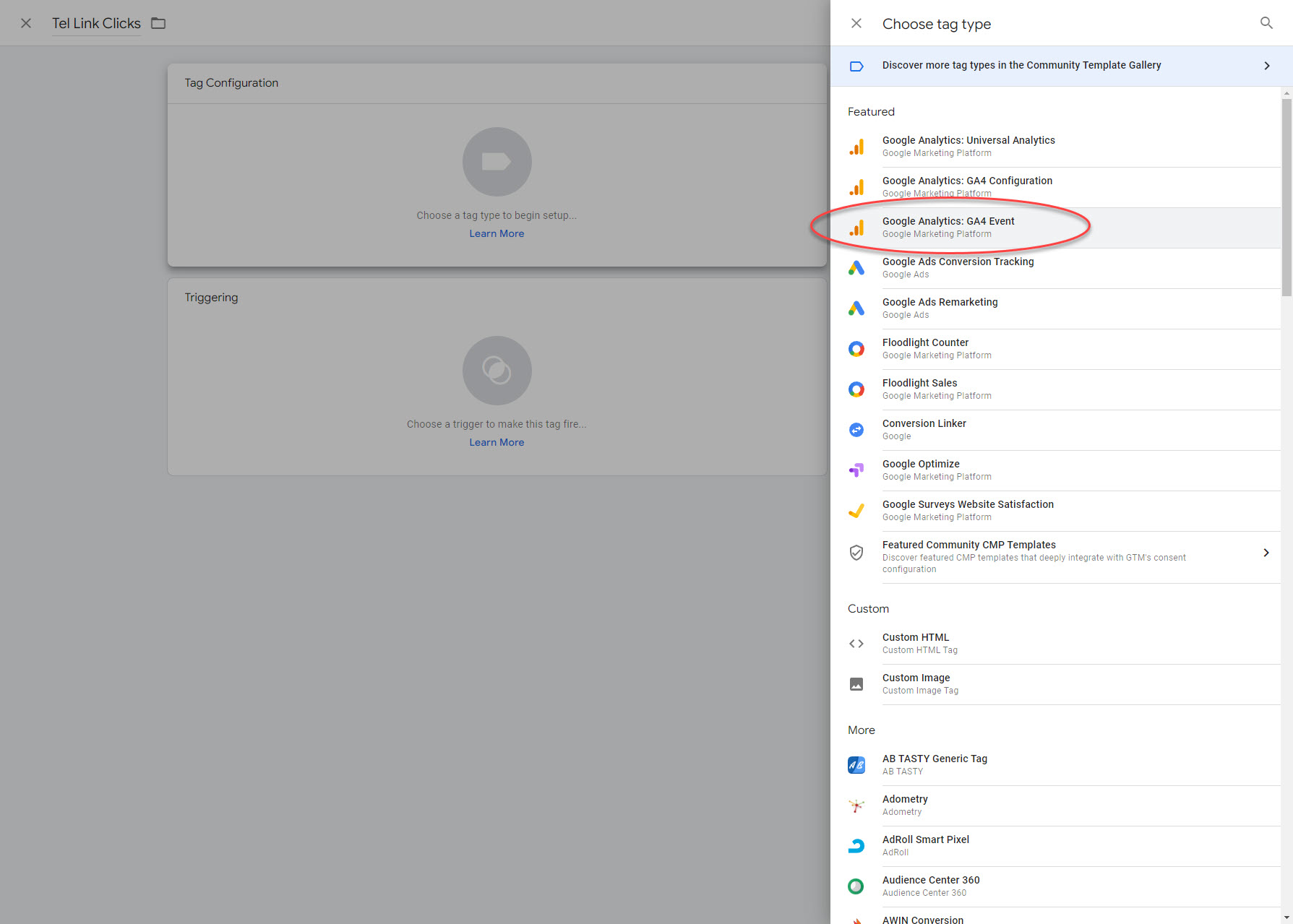Open the folder icon beside Tel Link Clicks

pyautogui.click(x=158, y=23)
